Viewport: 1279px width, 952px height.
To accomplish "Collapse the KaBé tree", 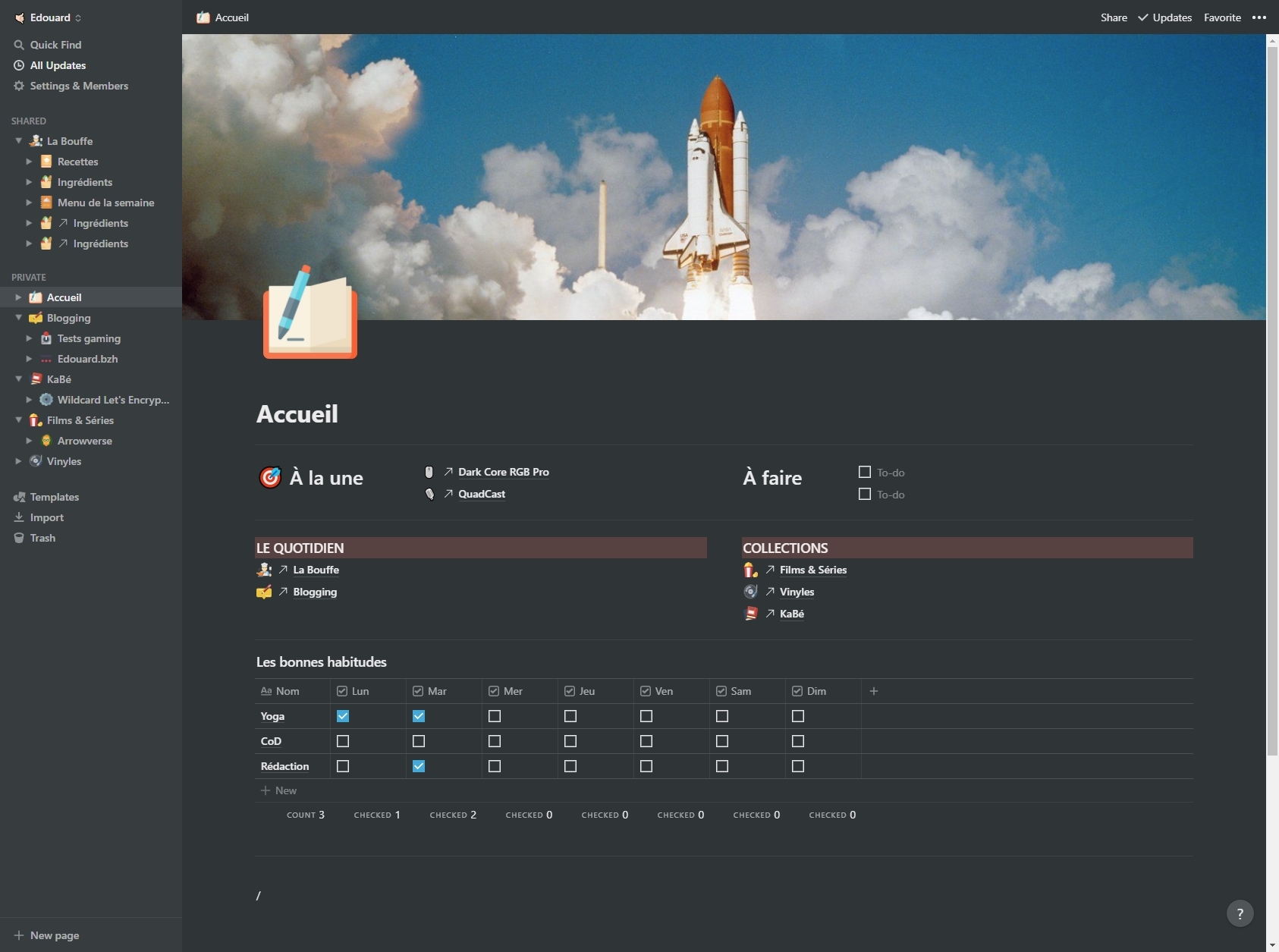I will pos(18,379).
